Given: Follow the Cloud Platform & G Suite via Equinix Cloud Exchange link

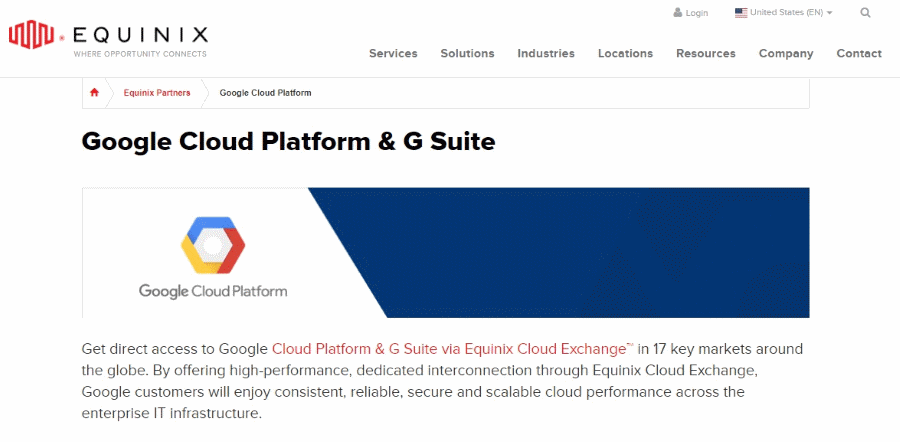Looking at the screenshot, I should (x=453, y=348).
